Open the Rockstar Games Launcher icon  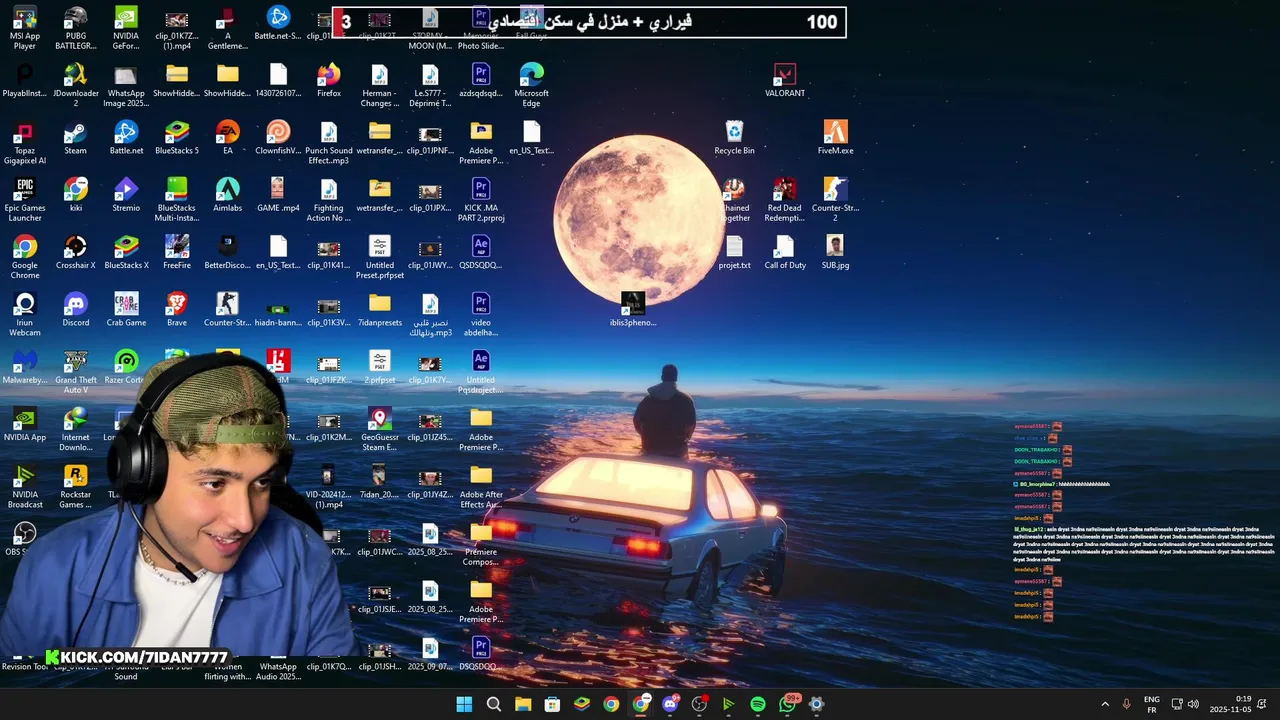point(75,487)
